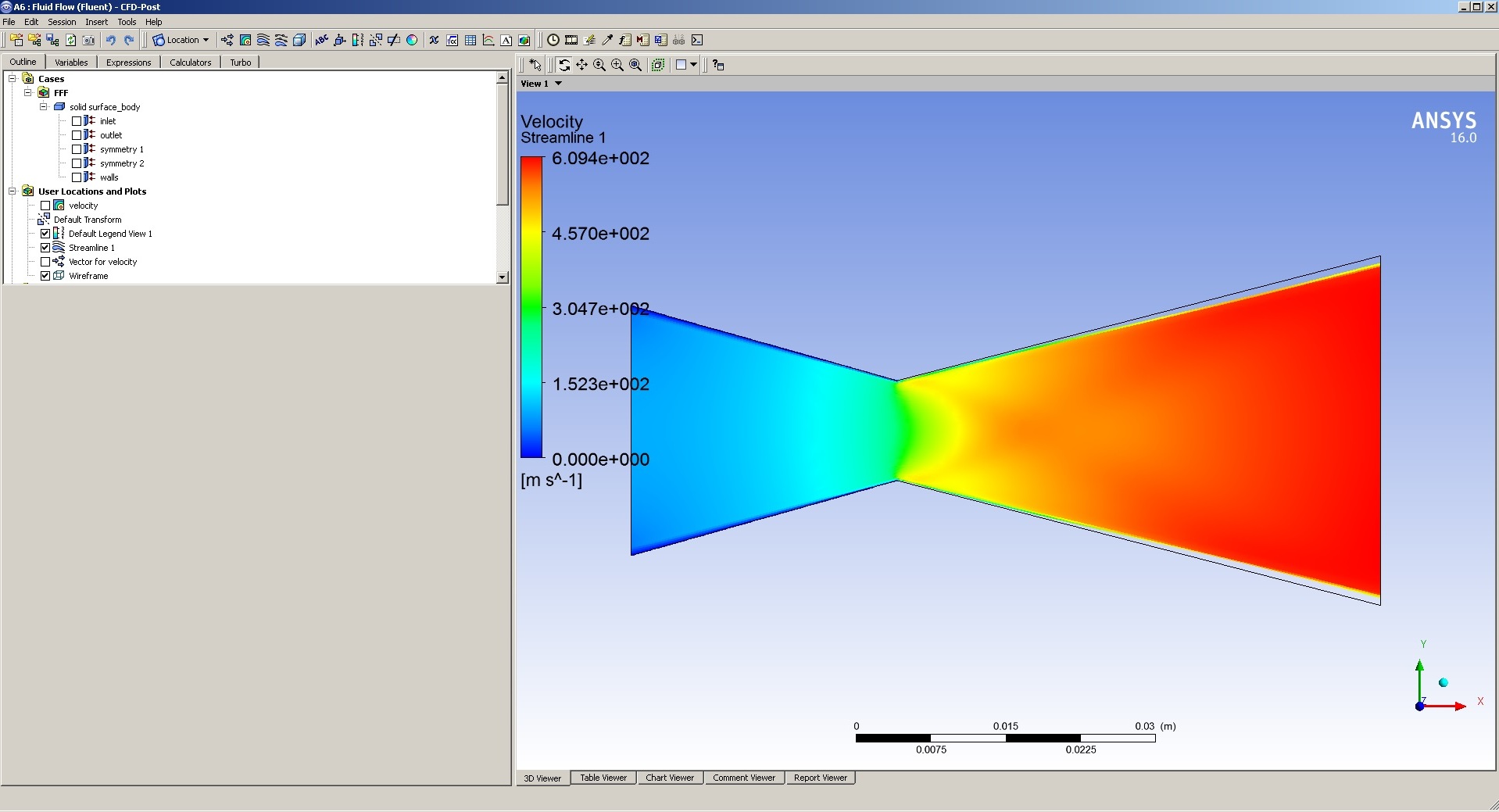Click the Save State disk icon
This screenshot has height=812, width=1499.
coord(52,40)
